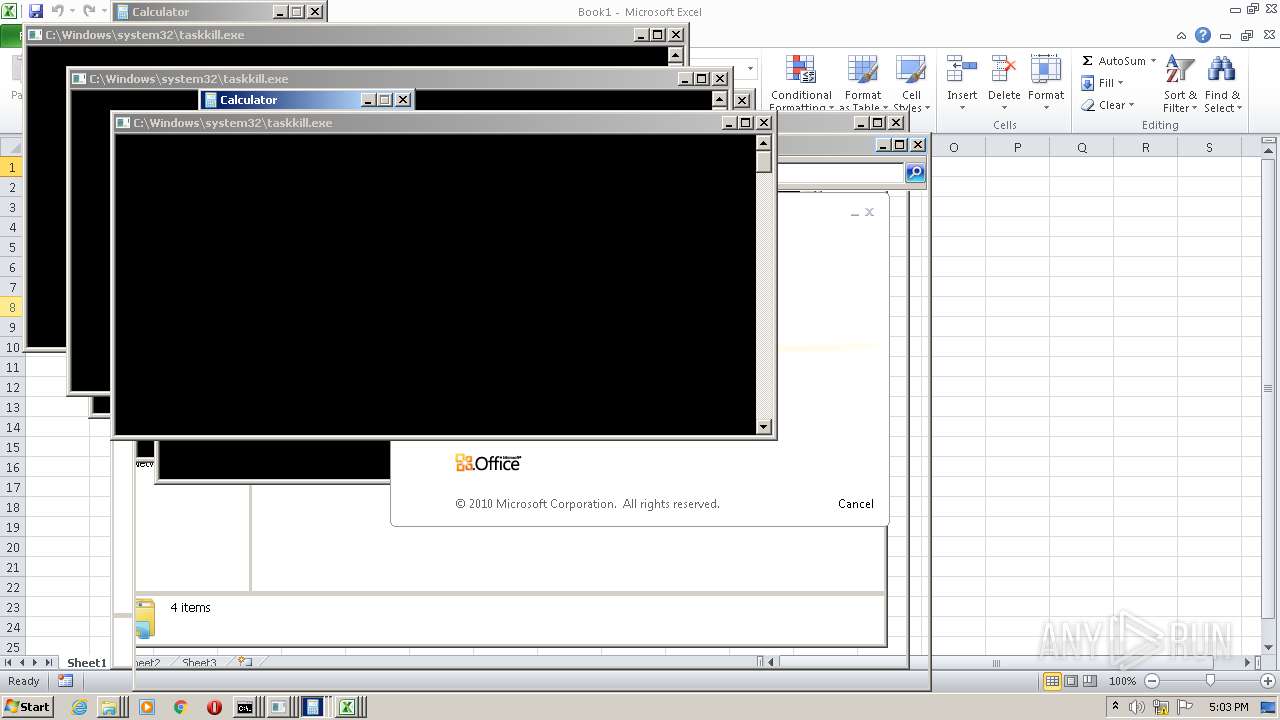Switch to command prompt taskbar group
This screenshot has height=720, width=1280.
coord(245,707)
